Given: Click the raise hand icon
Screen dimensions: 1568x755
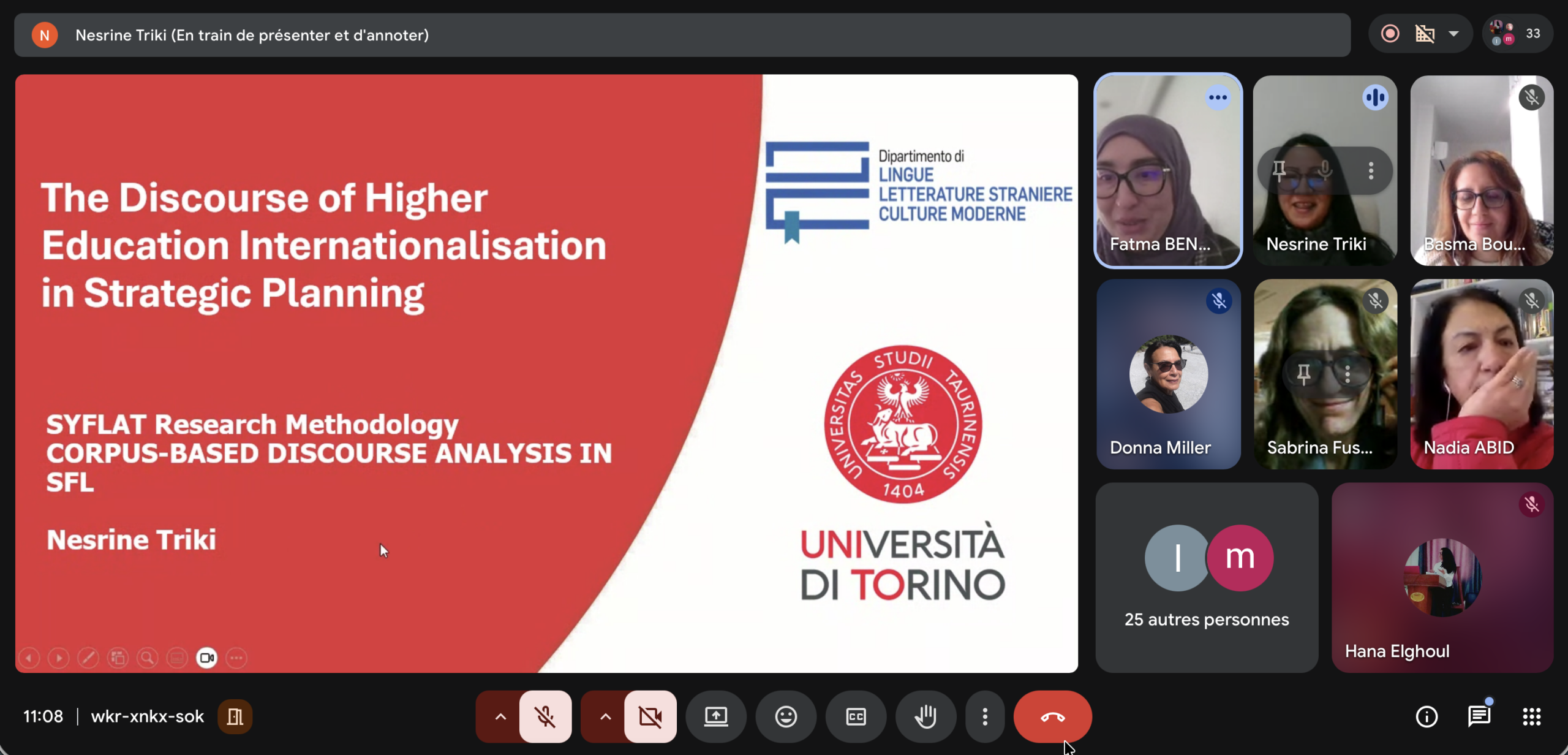Looking at the screenshot, I should (x=925, y=716).
